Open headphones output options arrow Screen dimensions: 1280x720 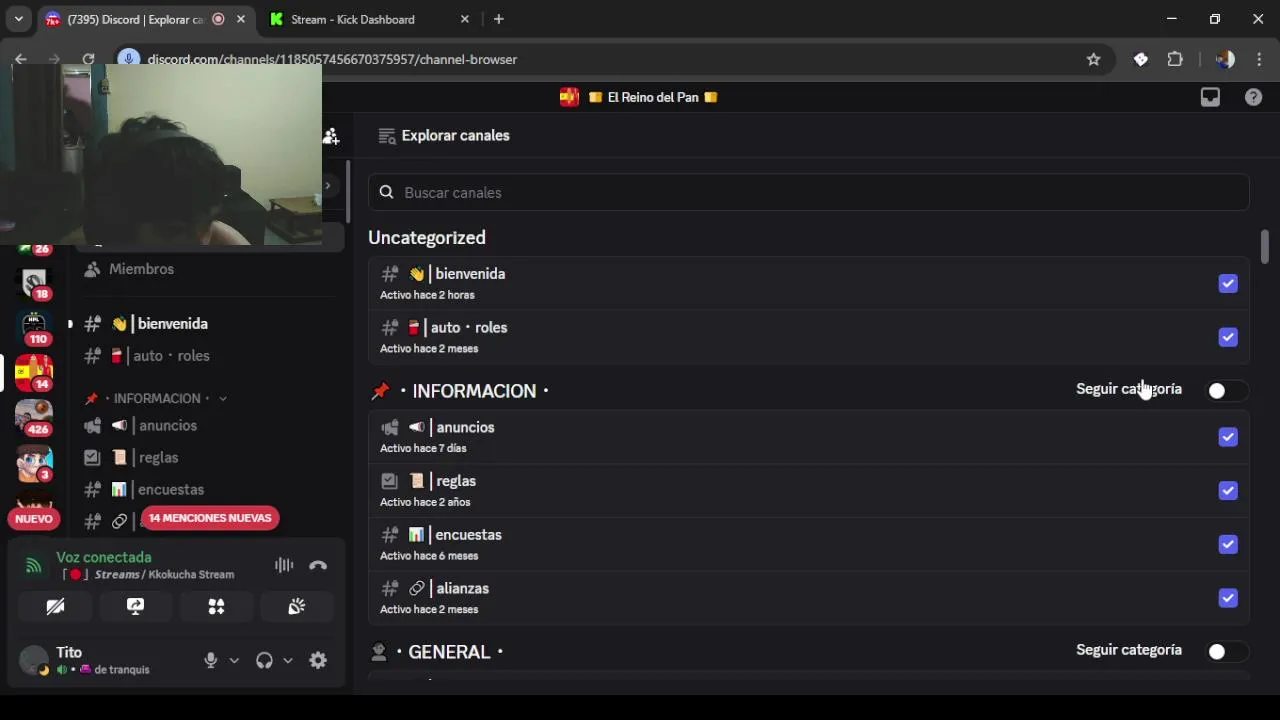point(288,660)
